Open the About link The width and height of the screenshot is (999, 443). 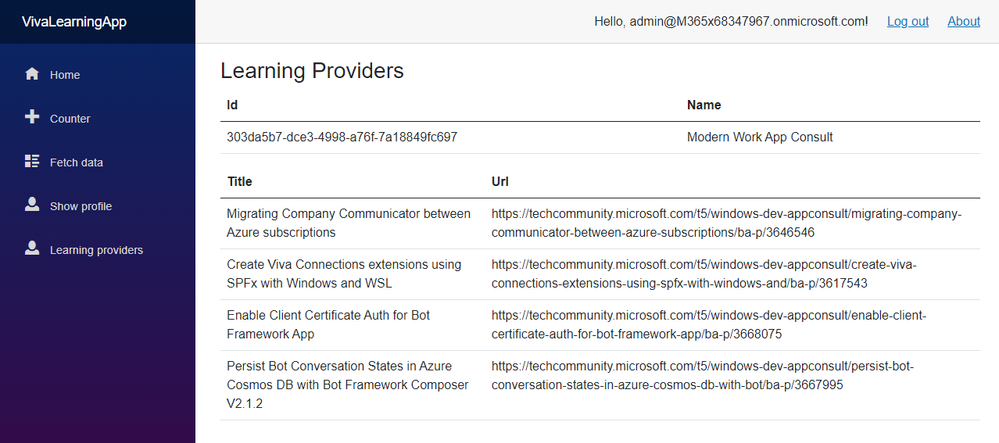click(x=963, y=22)
